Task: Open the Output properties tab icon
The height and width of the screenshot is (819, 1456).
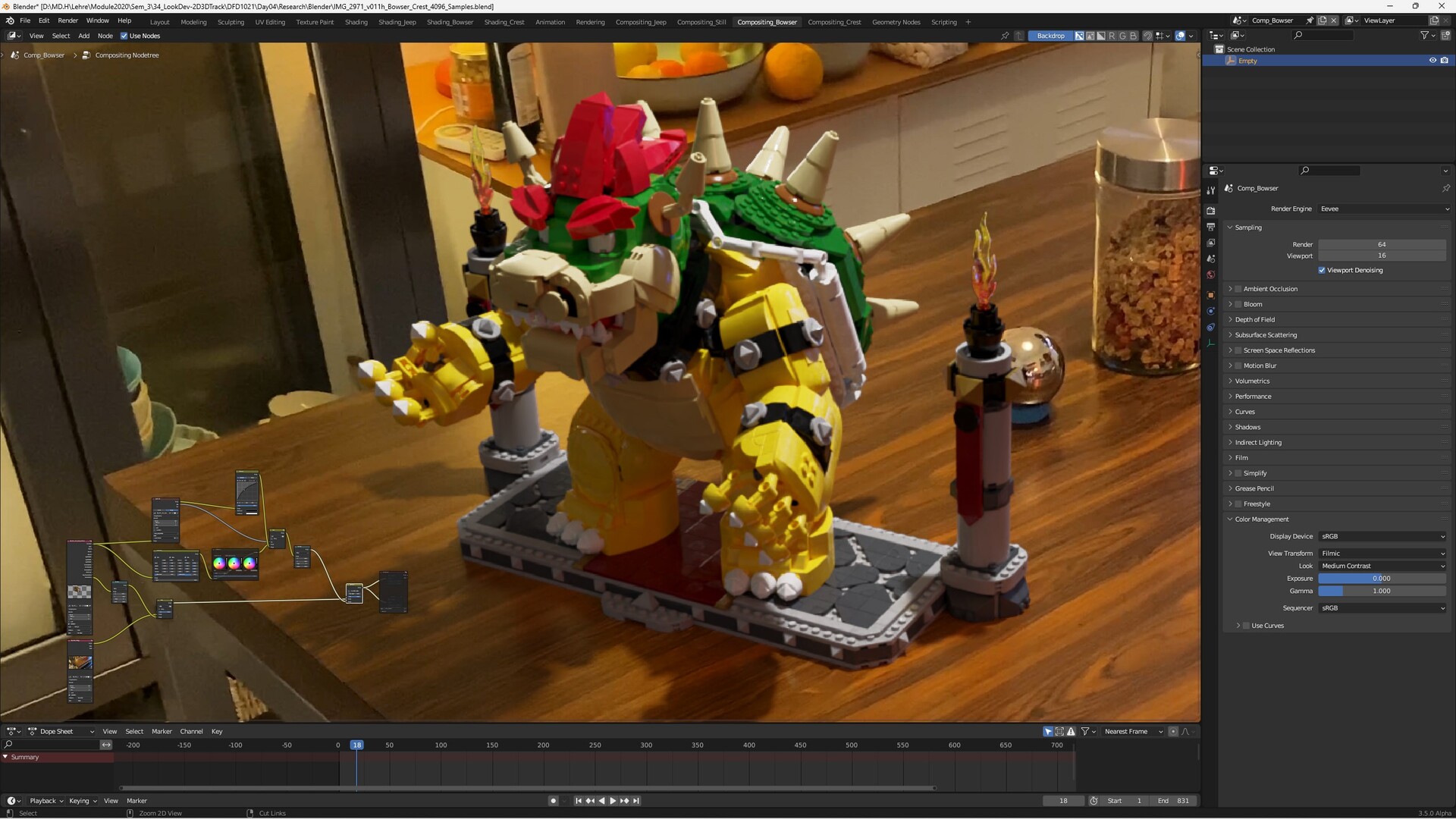Action: coord(1210,227)
